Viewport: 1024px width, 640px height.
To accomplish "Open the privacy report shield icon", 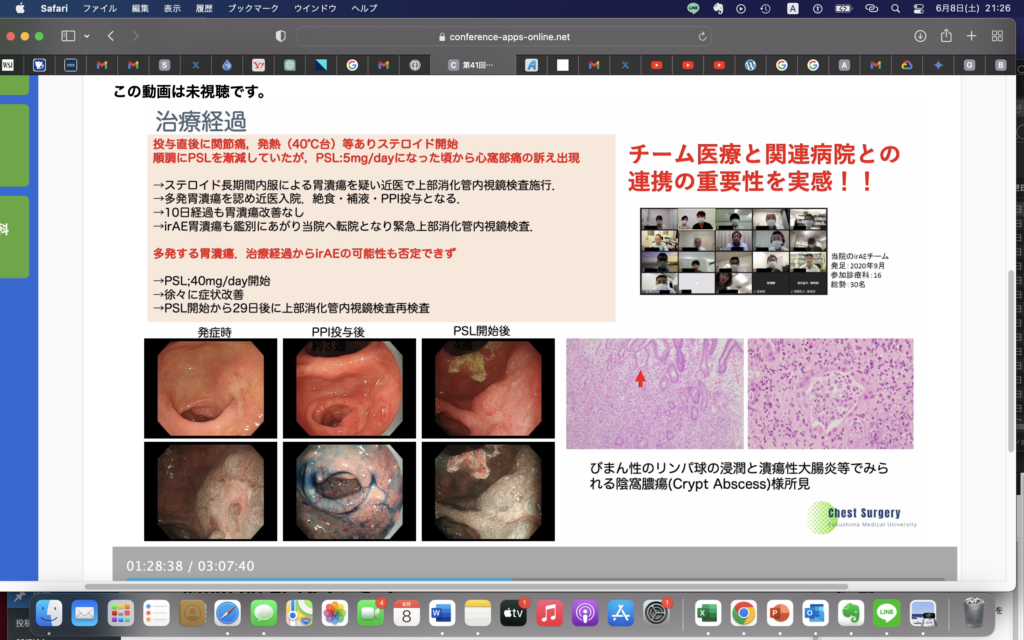I will coord(280,36).
